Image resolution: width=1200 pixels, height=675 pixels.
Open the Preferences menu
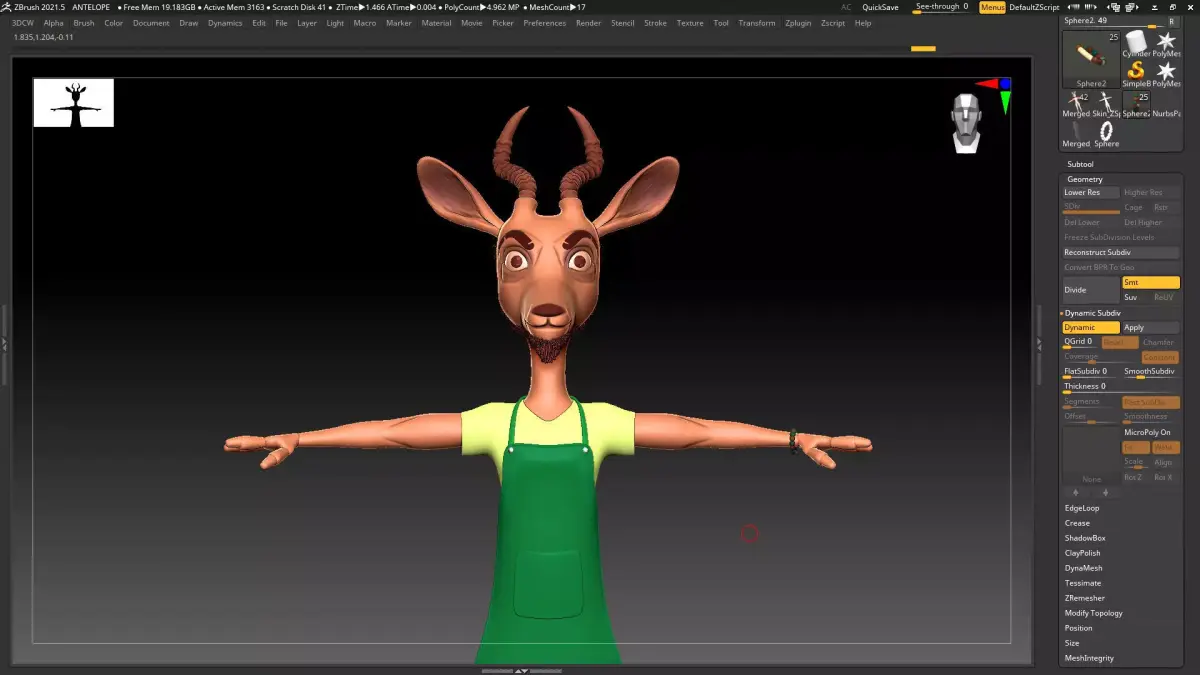544,23
